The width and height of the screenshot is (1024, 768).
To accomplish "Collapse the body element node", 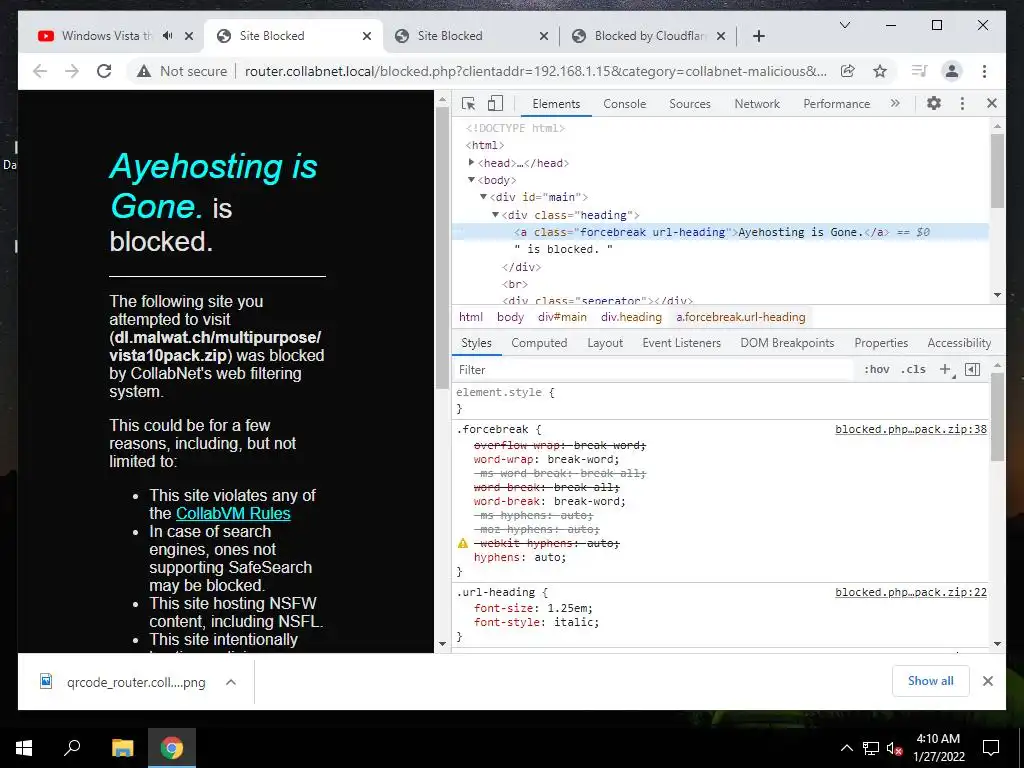I will point(472,180).
